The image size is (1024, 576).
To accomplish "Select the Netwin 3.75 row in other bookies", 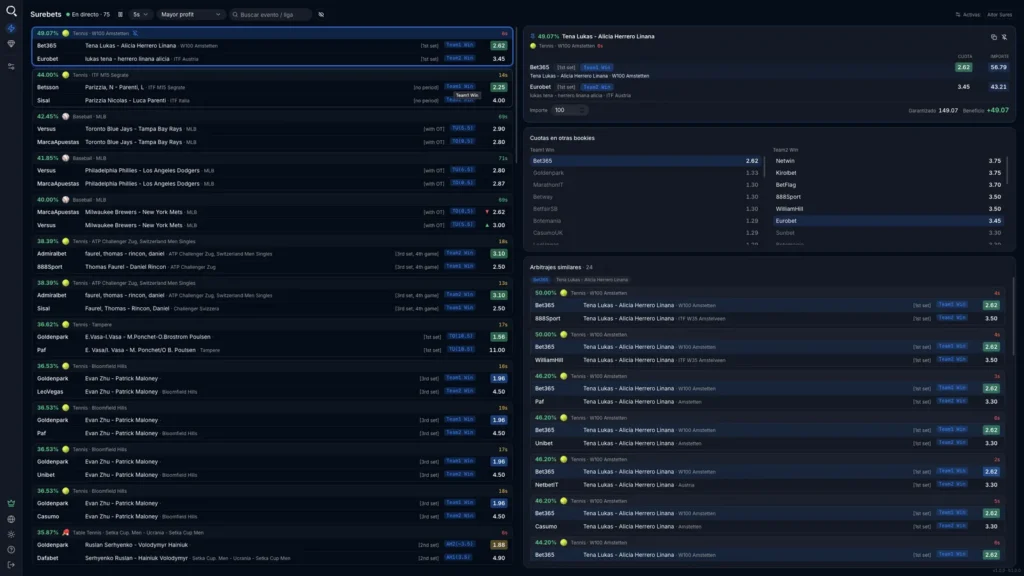I will pos(888,161).
